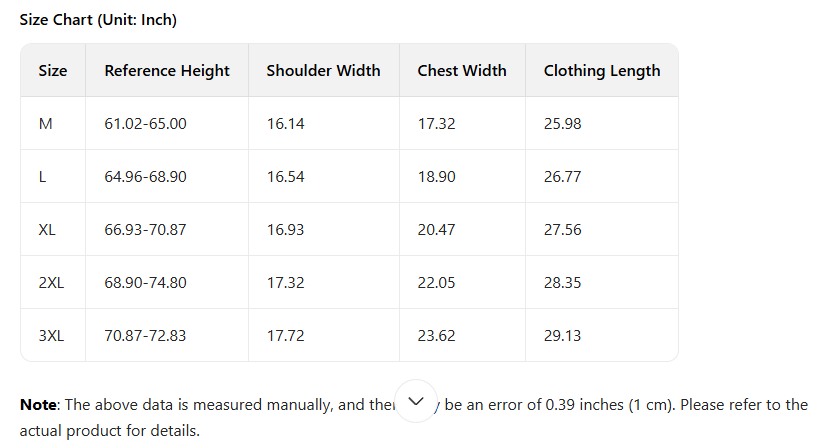The height and width of the screenshot is (440, 819).
Task: Click the 68.90-74.80 reference height cell
Action: pos(145,283)
